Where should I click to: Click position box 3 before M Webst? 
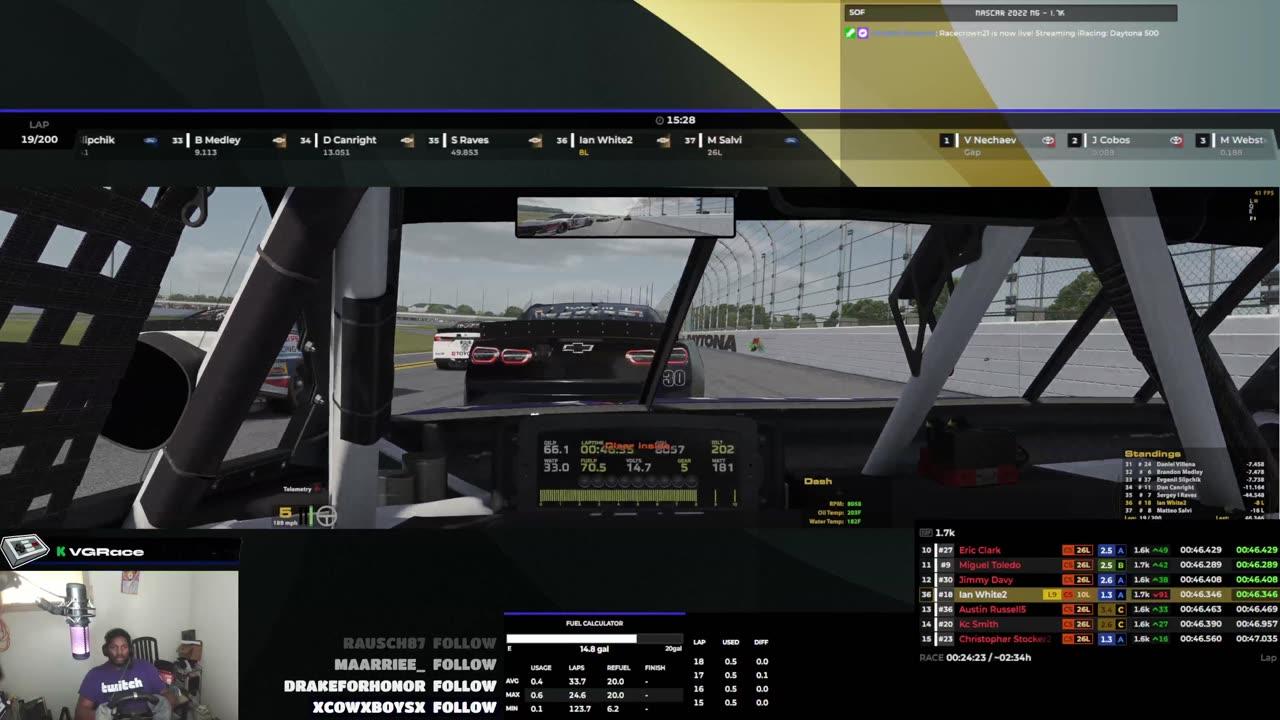[x=1202, y=141]
